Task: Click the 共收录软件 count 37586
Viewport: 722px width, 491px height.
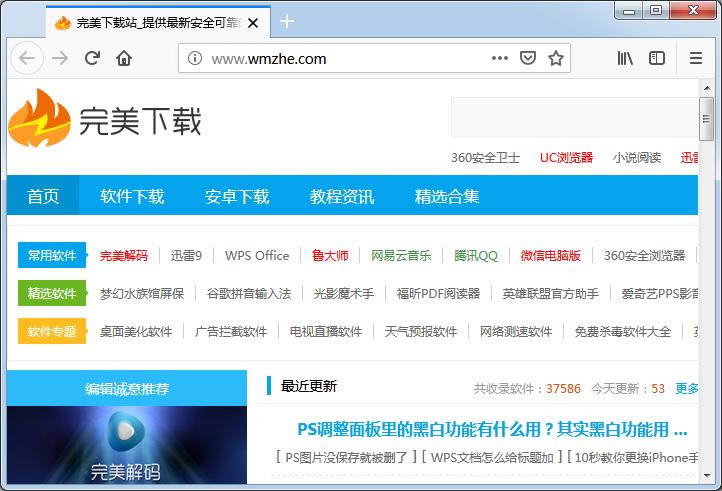Action: pos(563,388)
